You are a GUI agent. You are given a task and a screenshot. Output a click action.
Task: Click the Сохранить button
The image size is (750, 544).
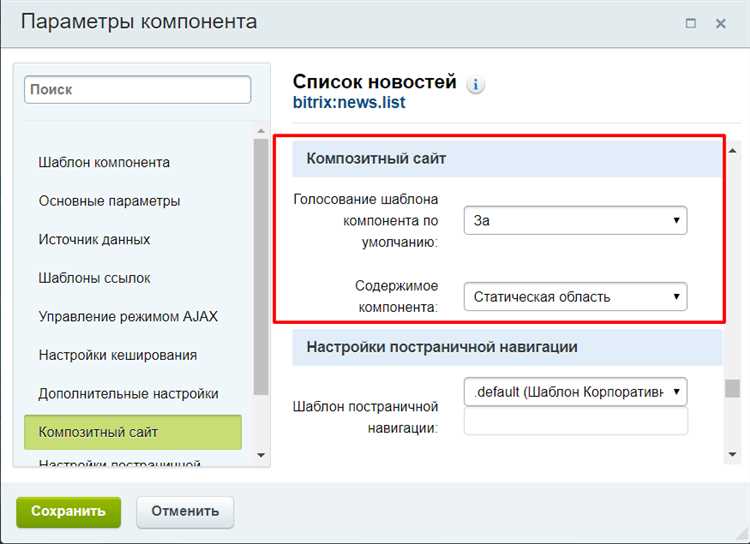pos(68,511)
